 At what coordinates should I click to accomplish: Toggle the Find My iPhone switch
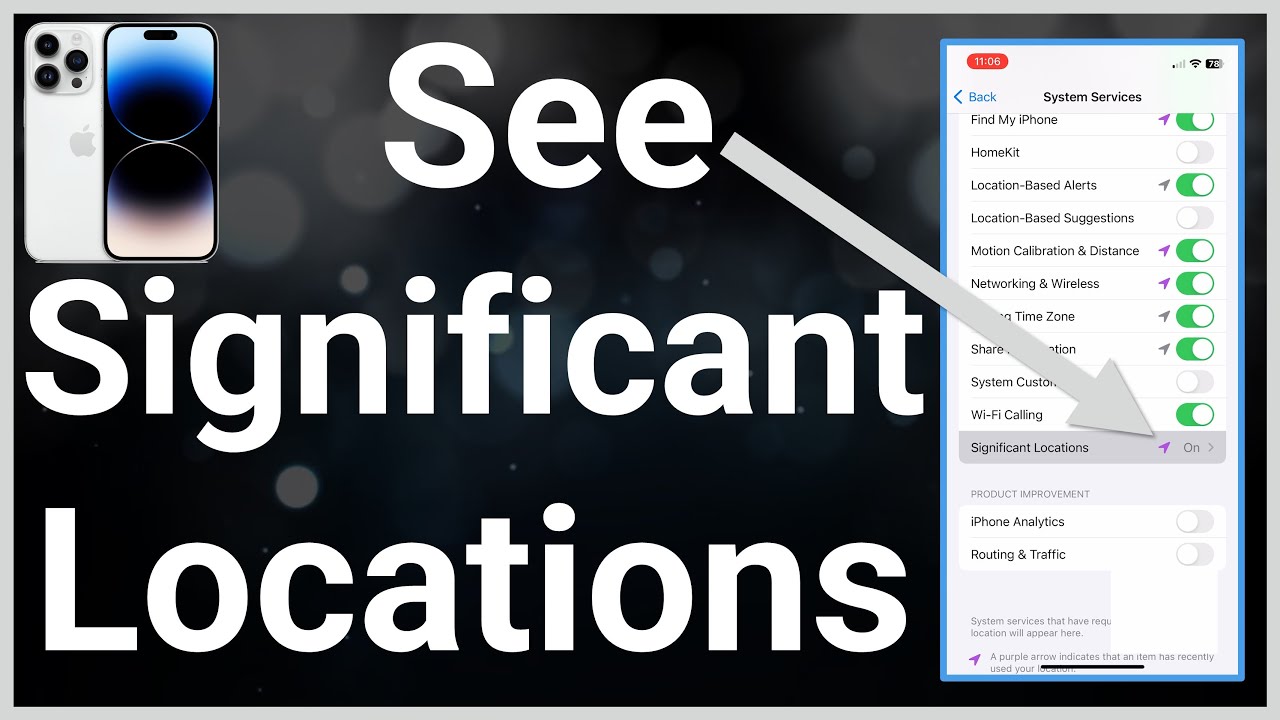pos(1195,120)
